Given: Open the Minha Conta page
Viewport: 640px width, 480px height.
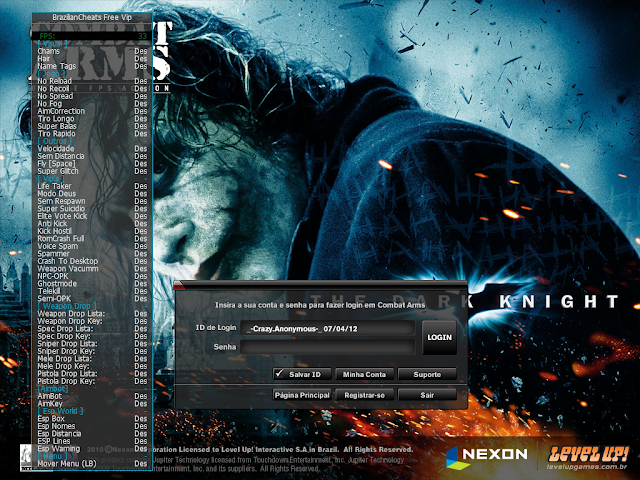Looking at the screenshot, I should coord(364,374).
